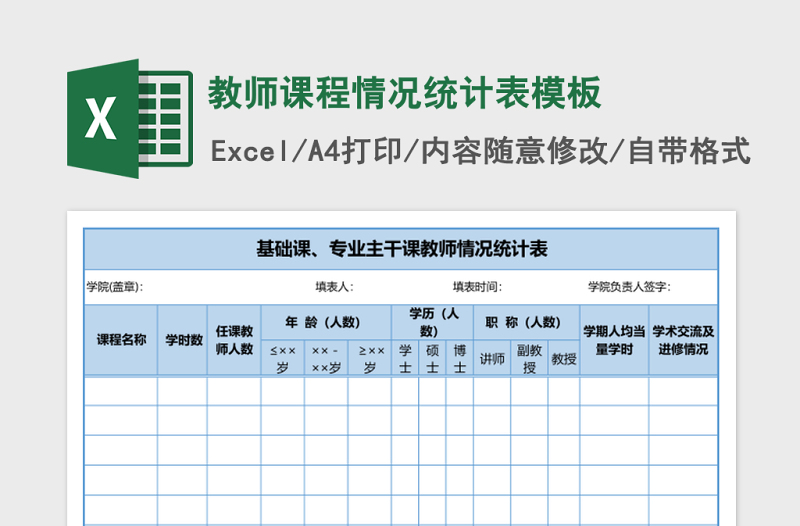This screenshot has width=800, height=526.
Task: Select the 学时数 header cell
Action: tap(183, 340)
